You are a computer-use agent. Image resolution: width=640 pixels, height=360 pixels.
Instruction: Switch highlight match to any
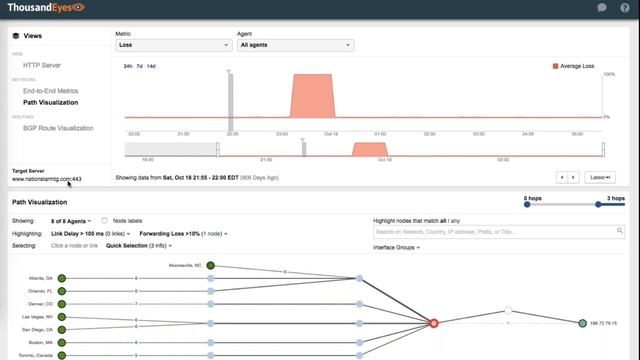point(455,221)
